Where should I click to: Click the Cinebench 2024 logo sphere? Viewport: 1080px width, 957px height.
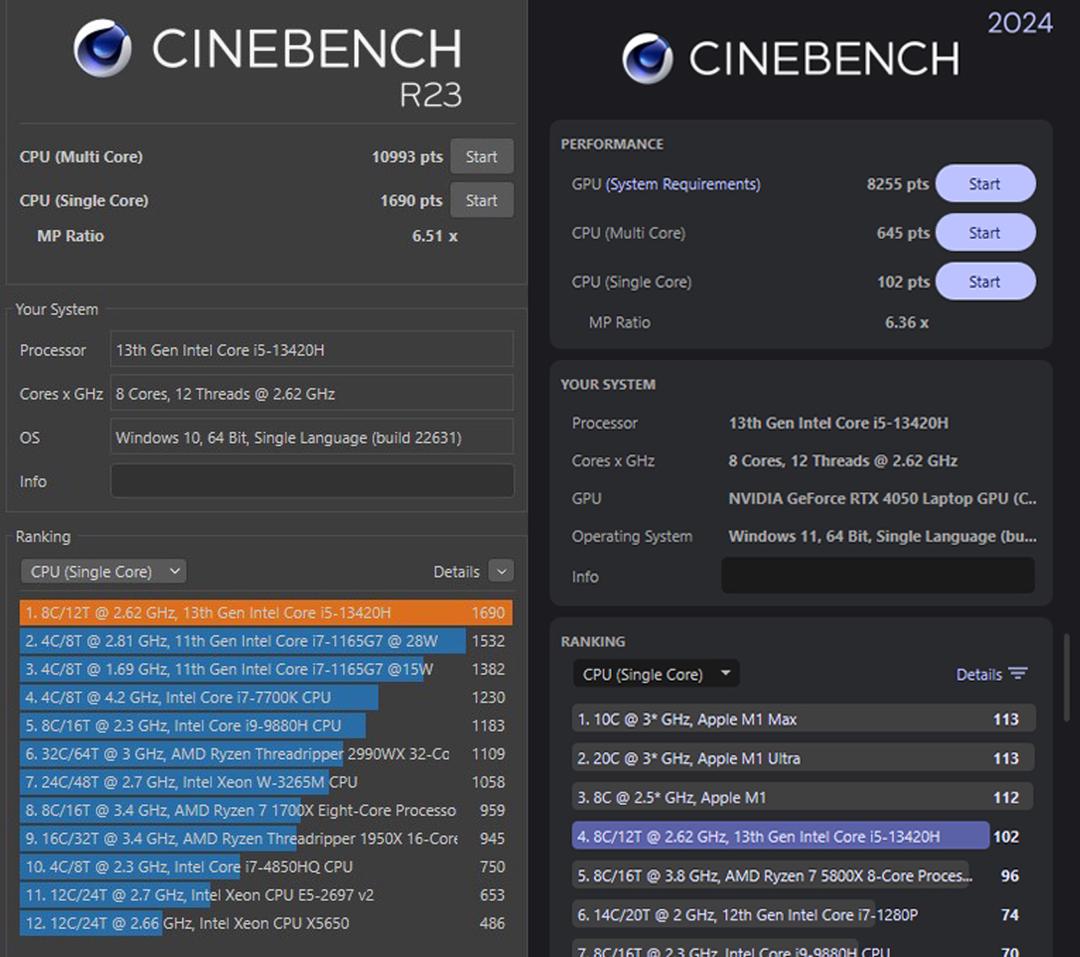click(x=647, y=59)
